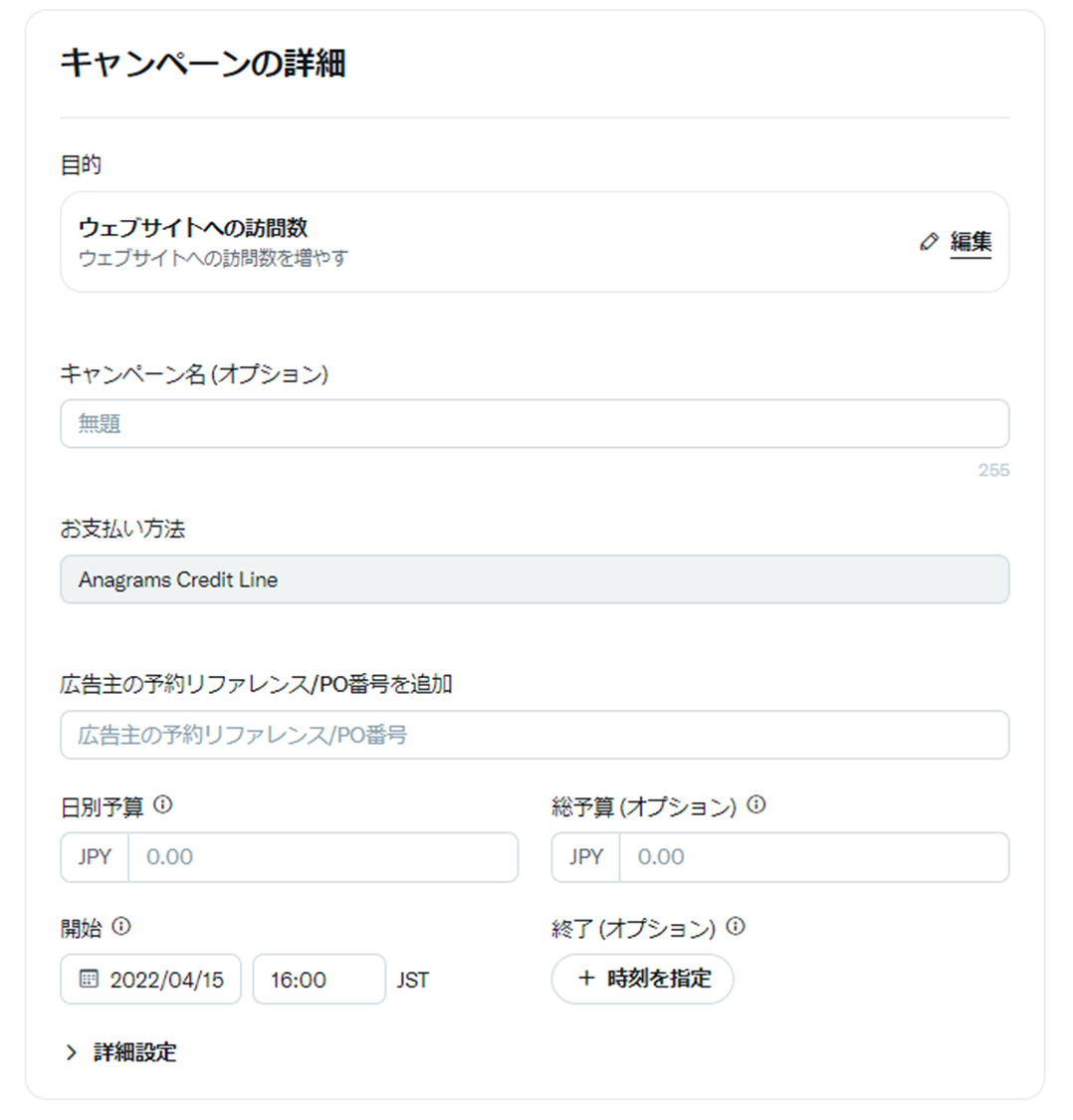Image resolution: width=1073 pixels, height=1120 pixels.
Task: Click the 詳細設定 label text
Action: pos(135,1052)
